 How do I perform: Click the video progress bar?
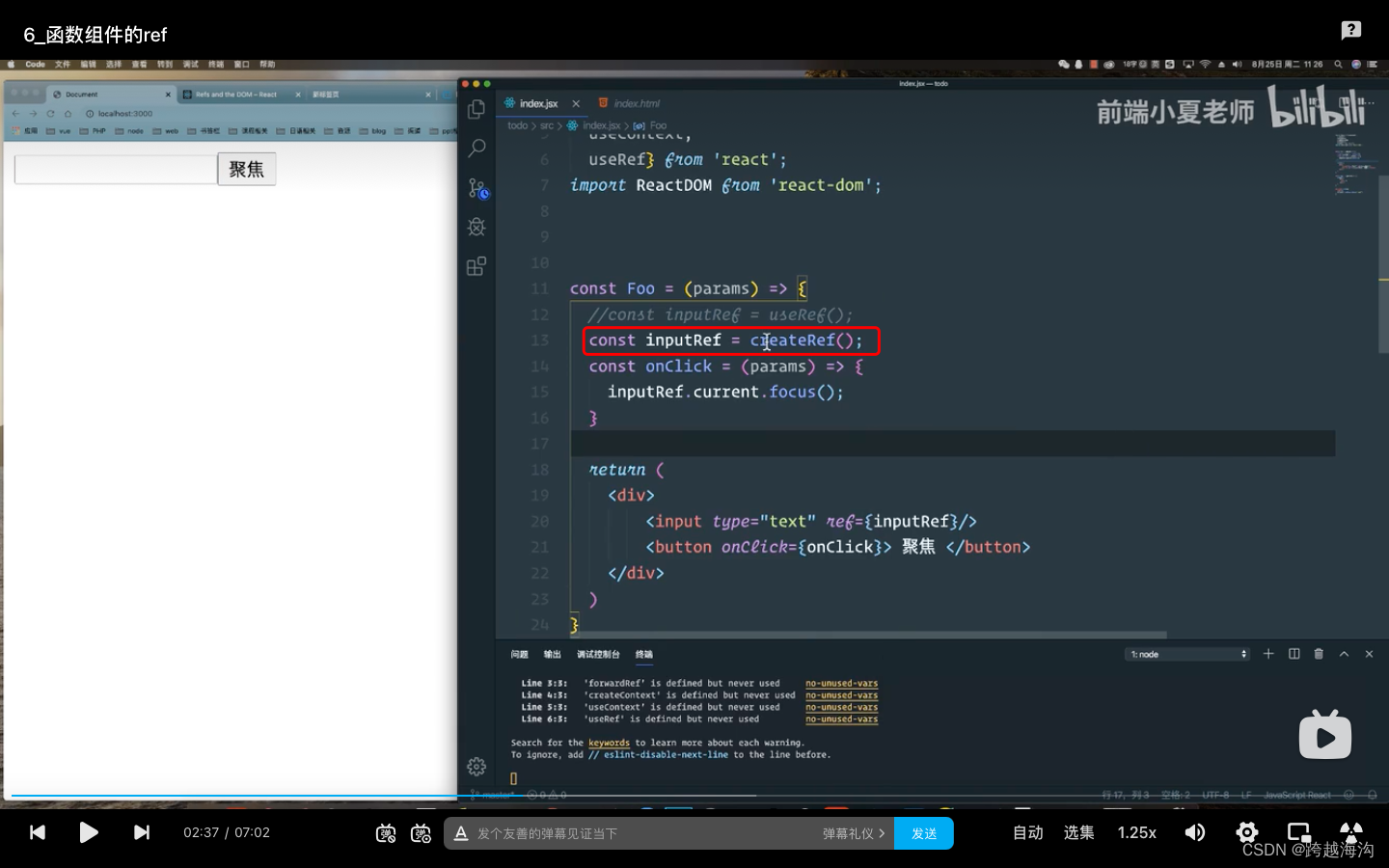tap(694, 796)
